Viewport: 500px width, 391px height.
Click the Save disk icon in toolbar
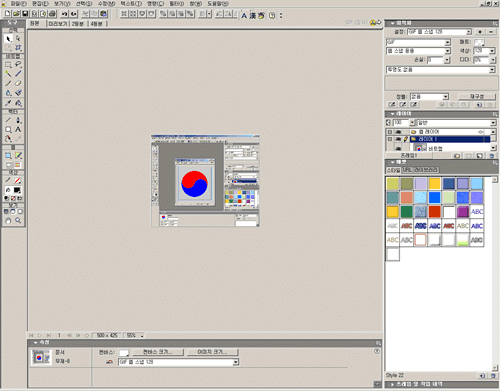pos(25,14)
